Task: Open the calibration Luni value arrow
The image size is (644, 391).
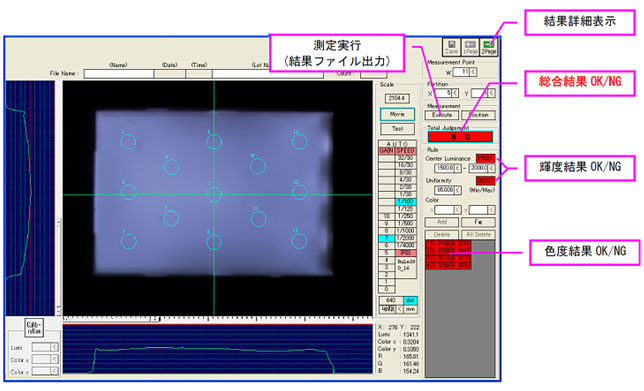Action: 54,347
